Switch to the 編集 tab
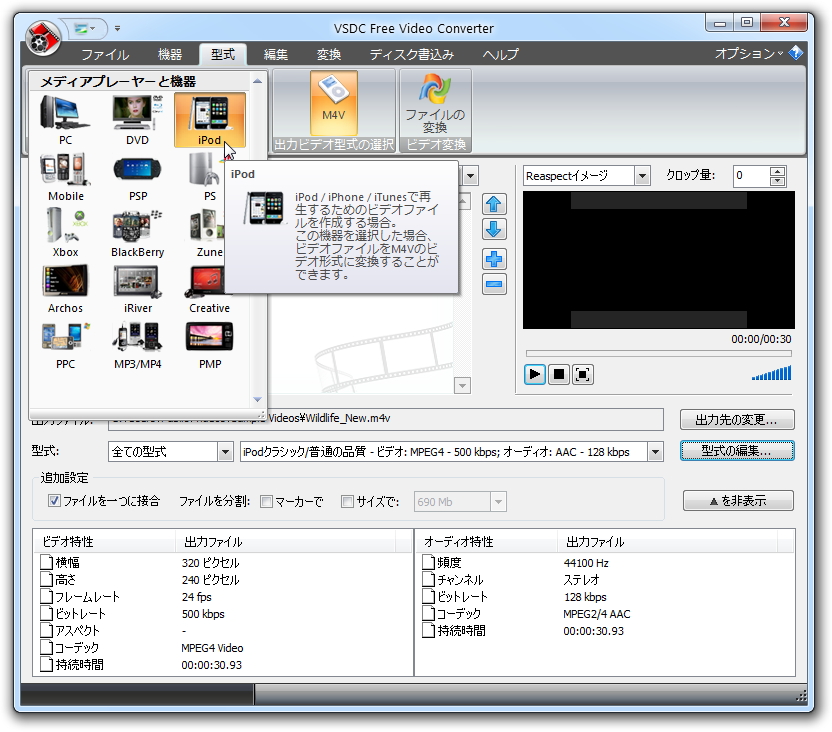This screenshot has height=732, width=832. pyautogui.click(x=276, y=55)
